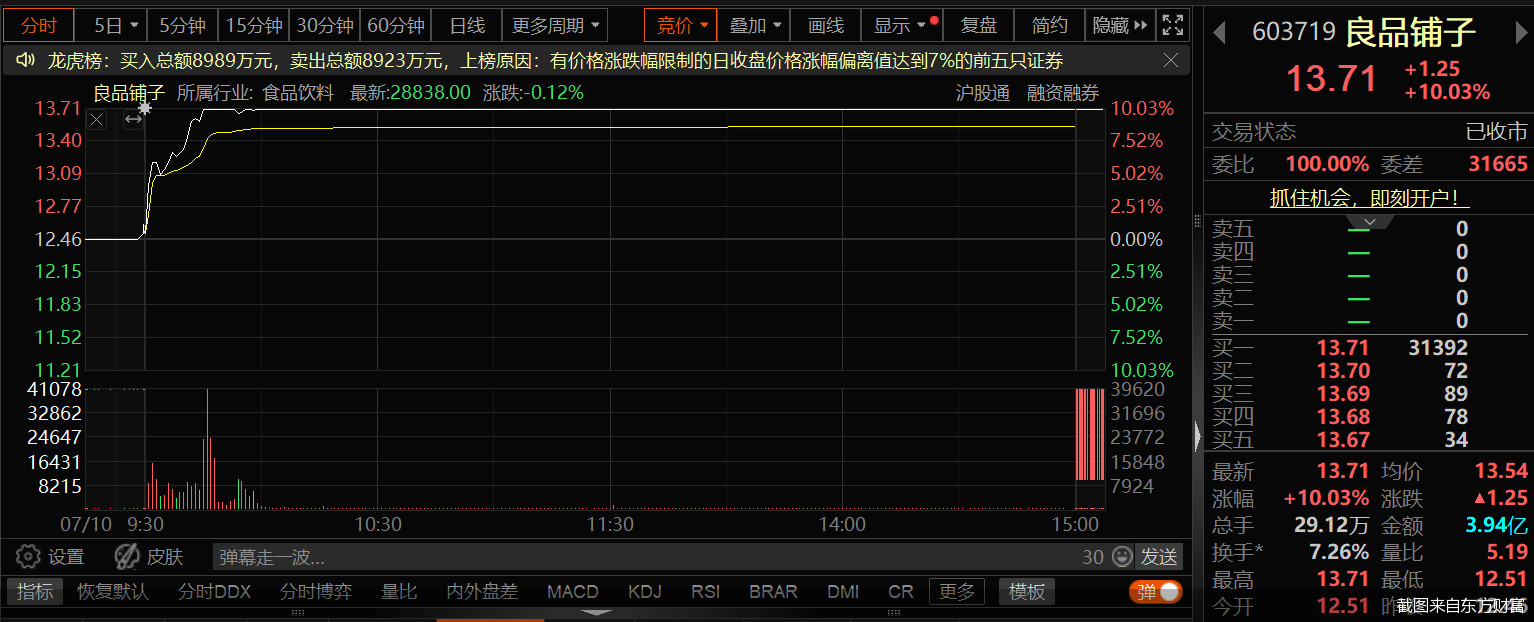The width and height of the screenshot is (1534, 622).
Task: Click the 买五 price 13.67 row
Action: 1369,439
